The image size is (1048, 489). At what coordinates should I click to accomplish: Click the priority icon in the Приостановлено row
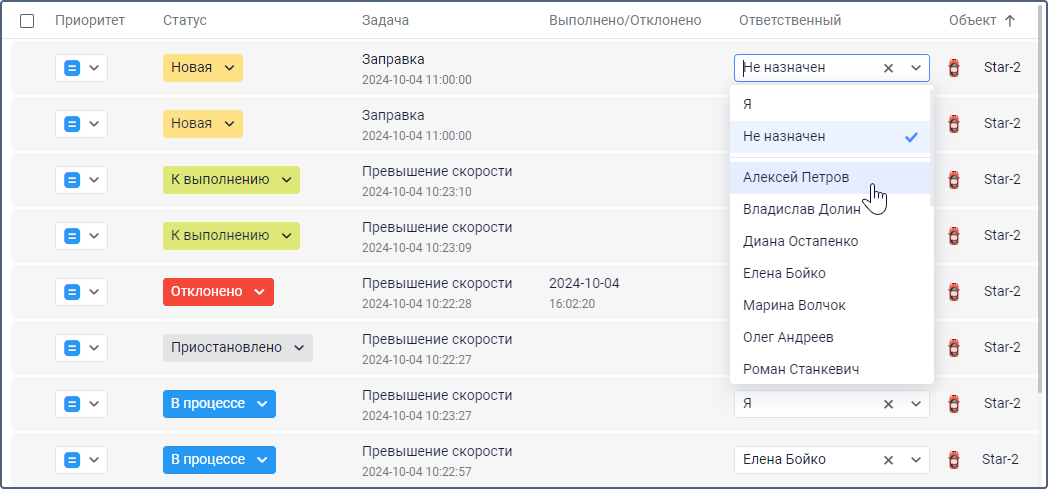(x=72, y=348)
